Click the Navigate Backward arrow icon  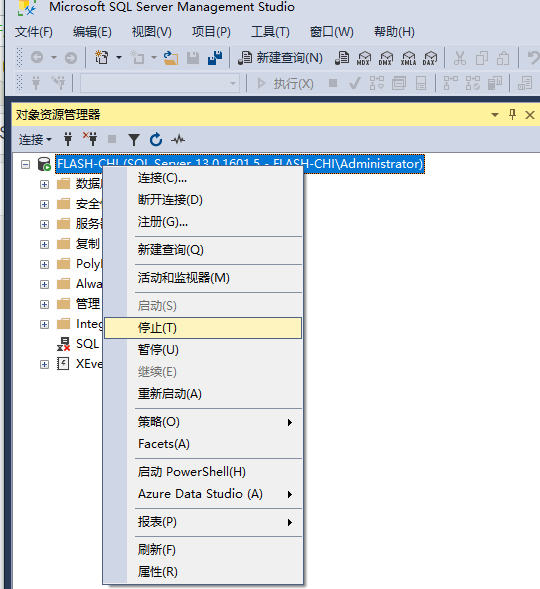point(37,57)
